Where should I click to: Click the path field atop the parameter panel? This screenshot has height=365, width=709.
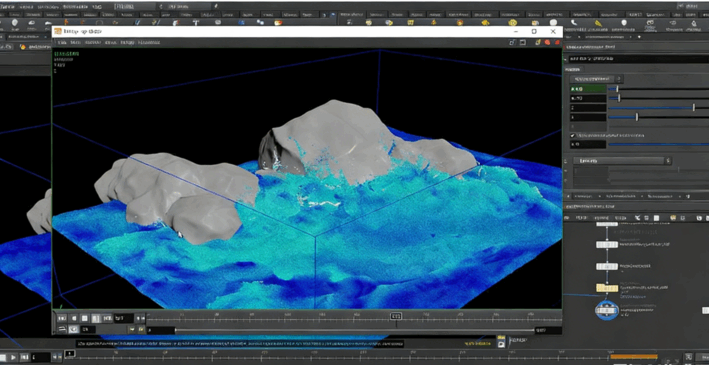[x=638, y=59]
